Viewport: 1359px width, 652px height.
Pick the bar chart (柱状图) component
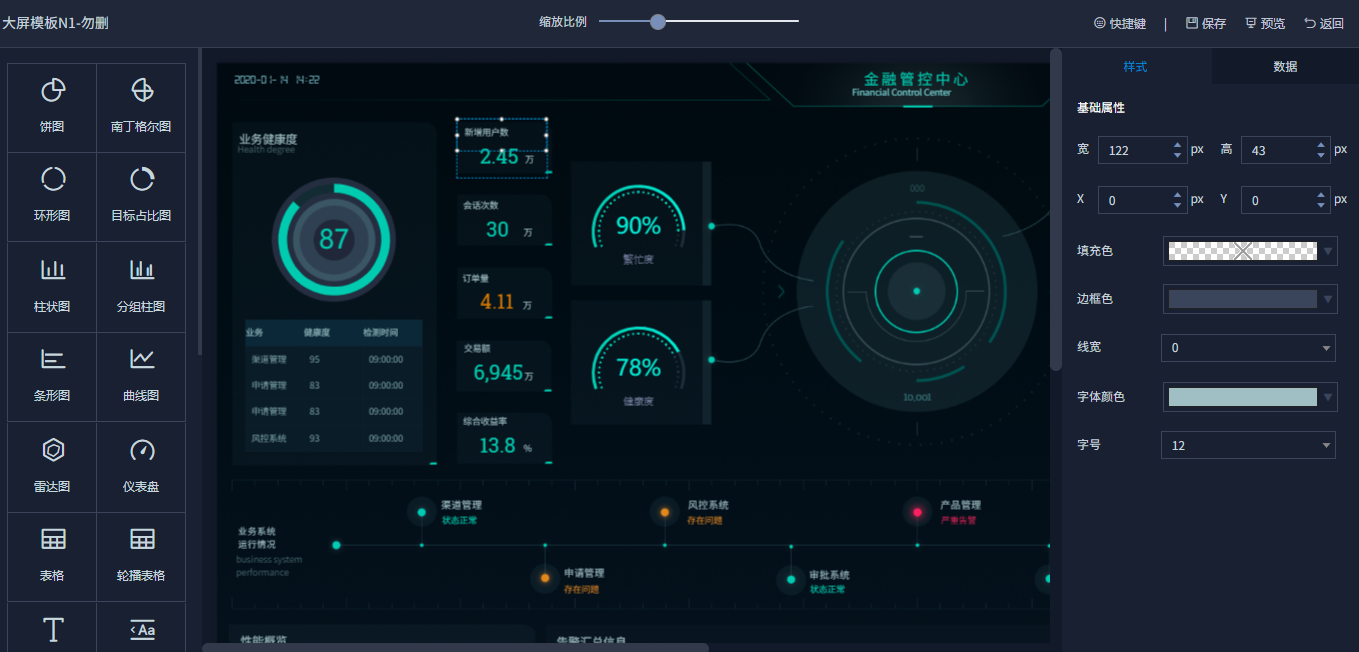(x=52, y=285)
